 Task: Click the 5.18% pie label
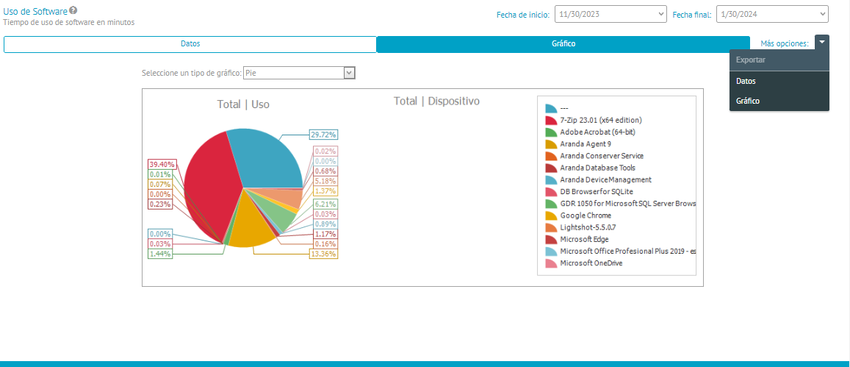325,181
